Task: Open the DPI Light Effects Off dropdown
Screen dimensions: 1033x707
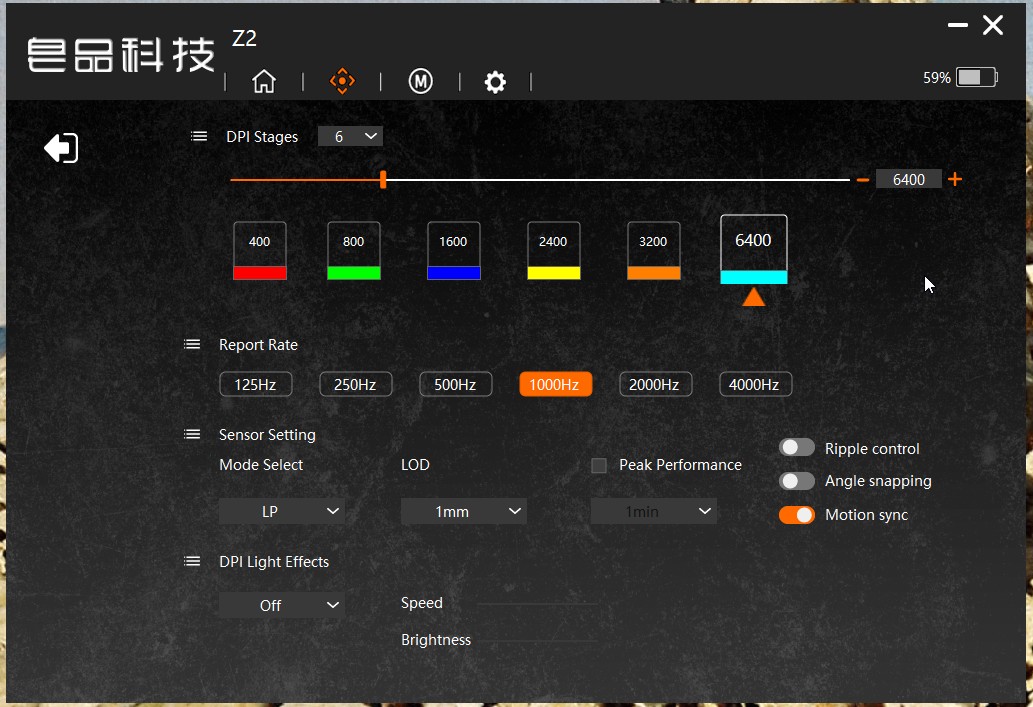Action: (282, 604)
